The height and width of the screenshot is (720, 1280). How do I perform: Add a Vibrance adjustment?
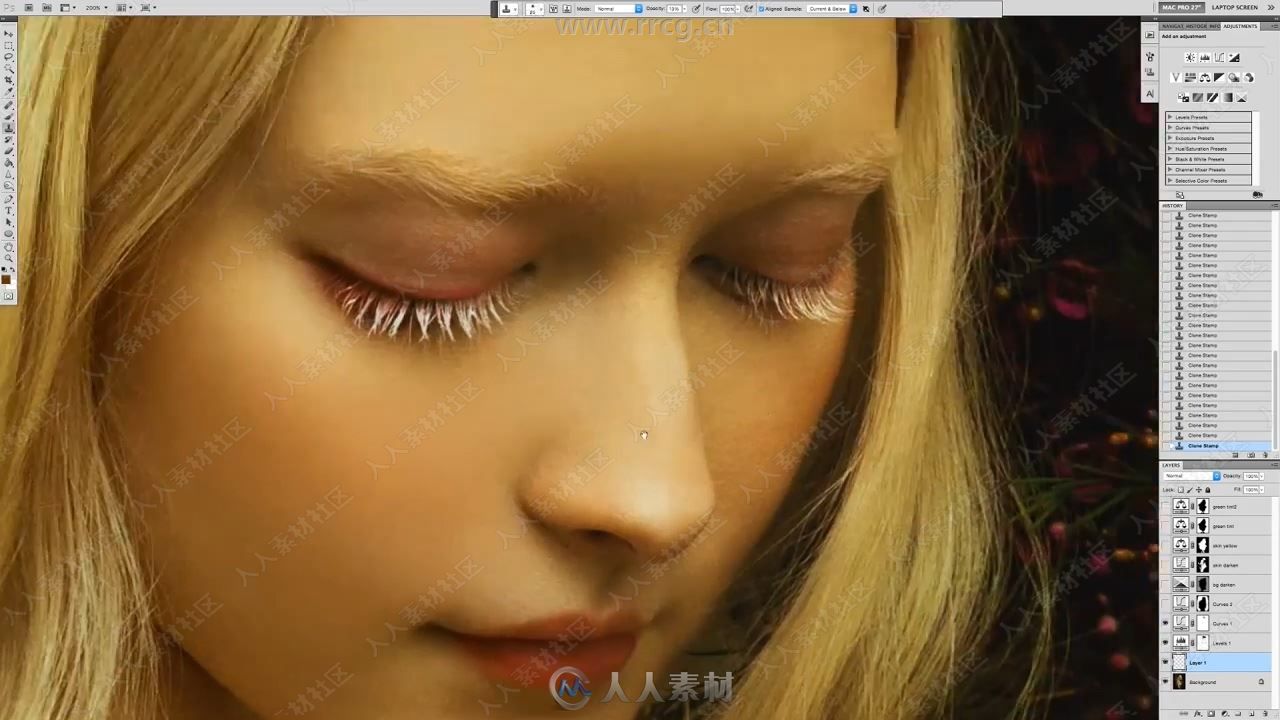1176,78
